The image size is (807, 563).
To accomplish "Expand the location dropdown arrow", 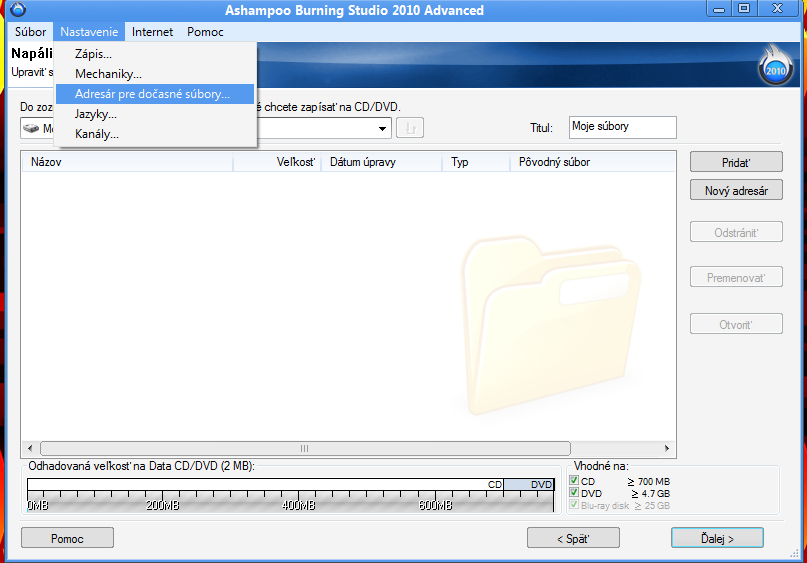I will [x=382, y=128].
